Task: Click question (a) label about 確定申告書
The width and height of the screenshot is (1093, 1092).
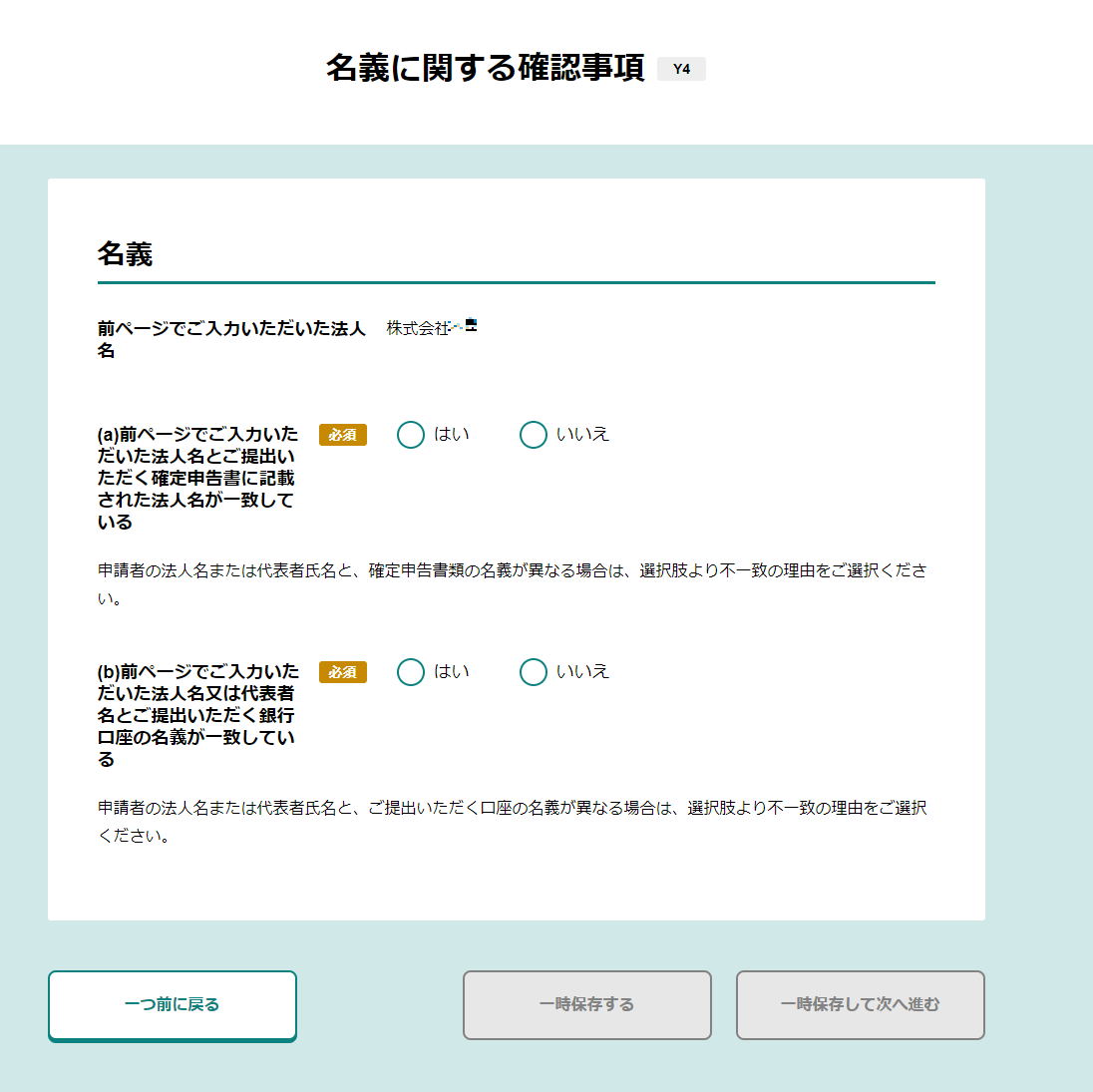Action: pyautogui.click(x=197, y=478)
